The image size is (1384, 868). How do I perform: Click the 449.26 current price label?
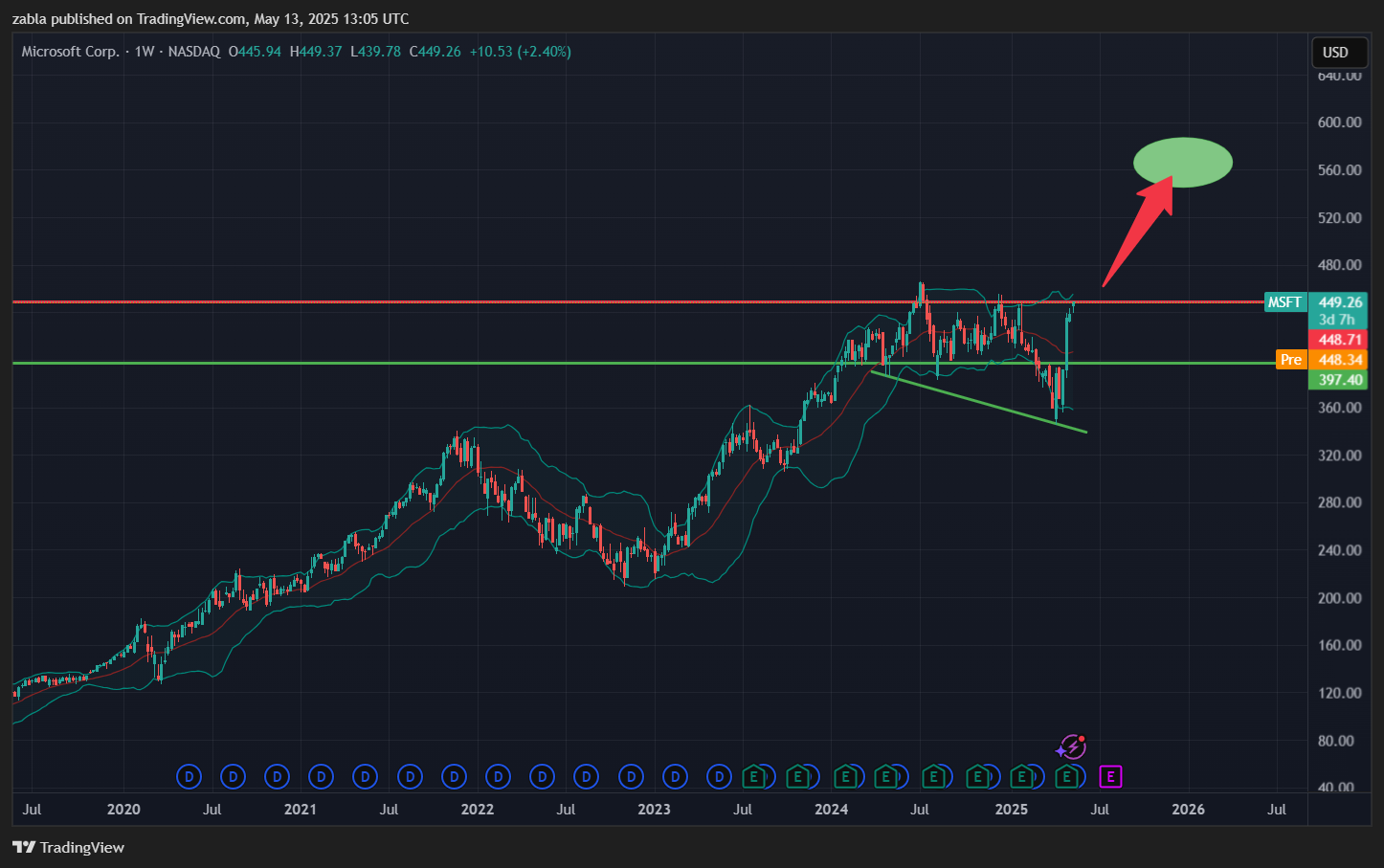(x=1339, y=302)
